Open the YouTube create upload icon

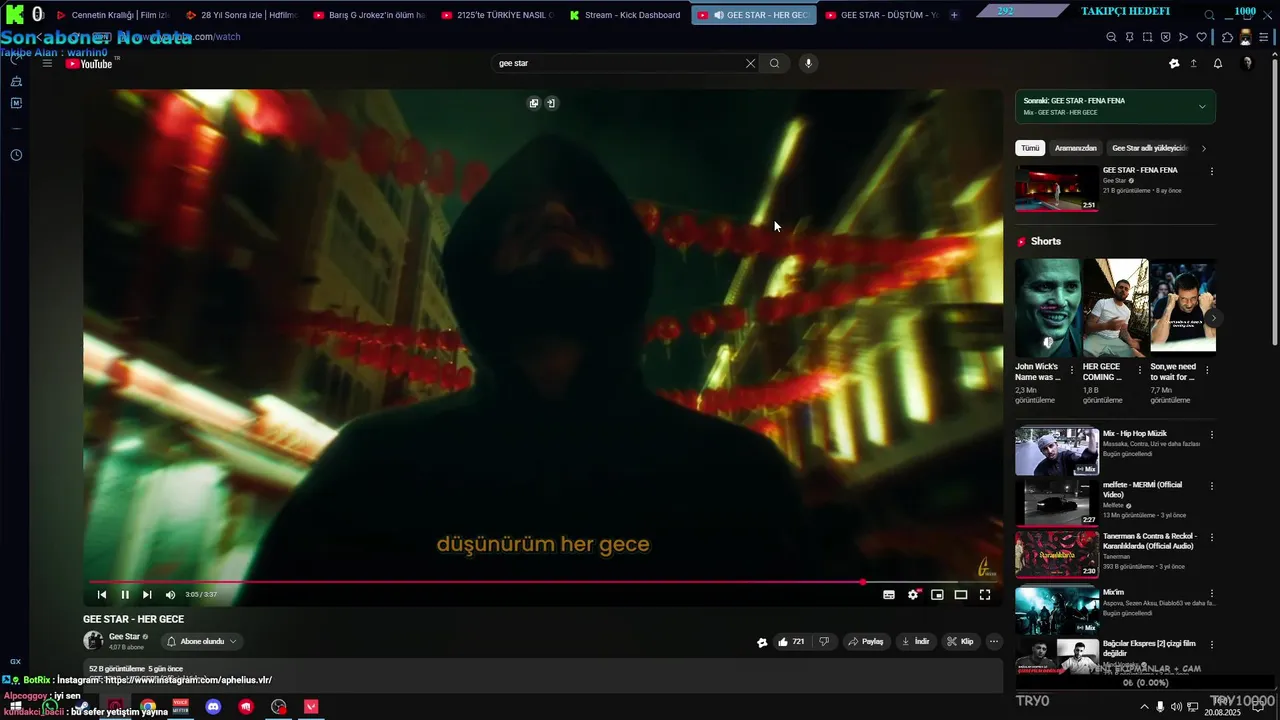click(1193, 63)
